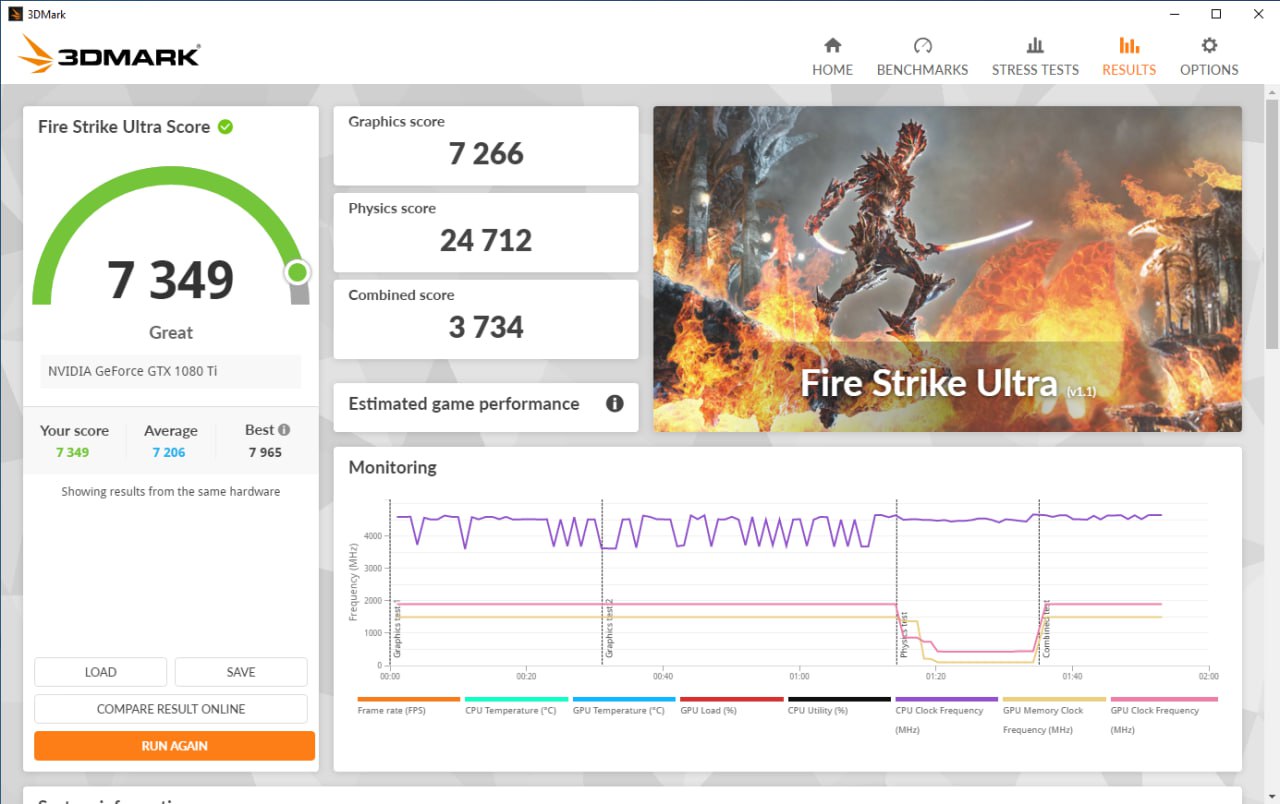
Task: Click the Best score 7 965
Action: tap(265, 452)
